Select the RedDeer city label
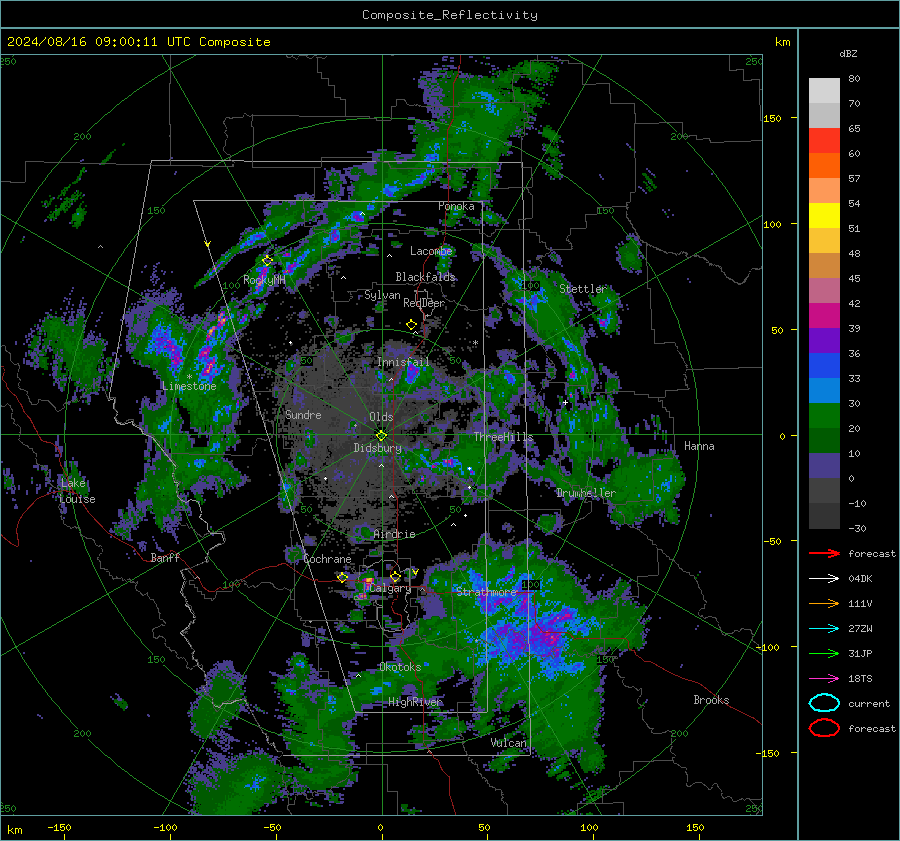 [x=424, y=303]
